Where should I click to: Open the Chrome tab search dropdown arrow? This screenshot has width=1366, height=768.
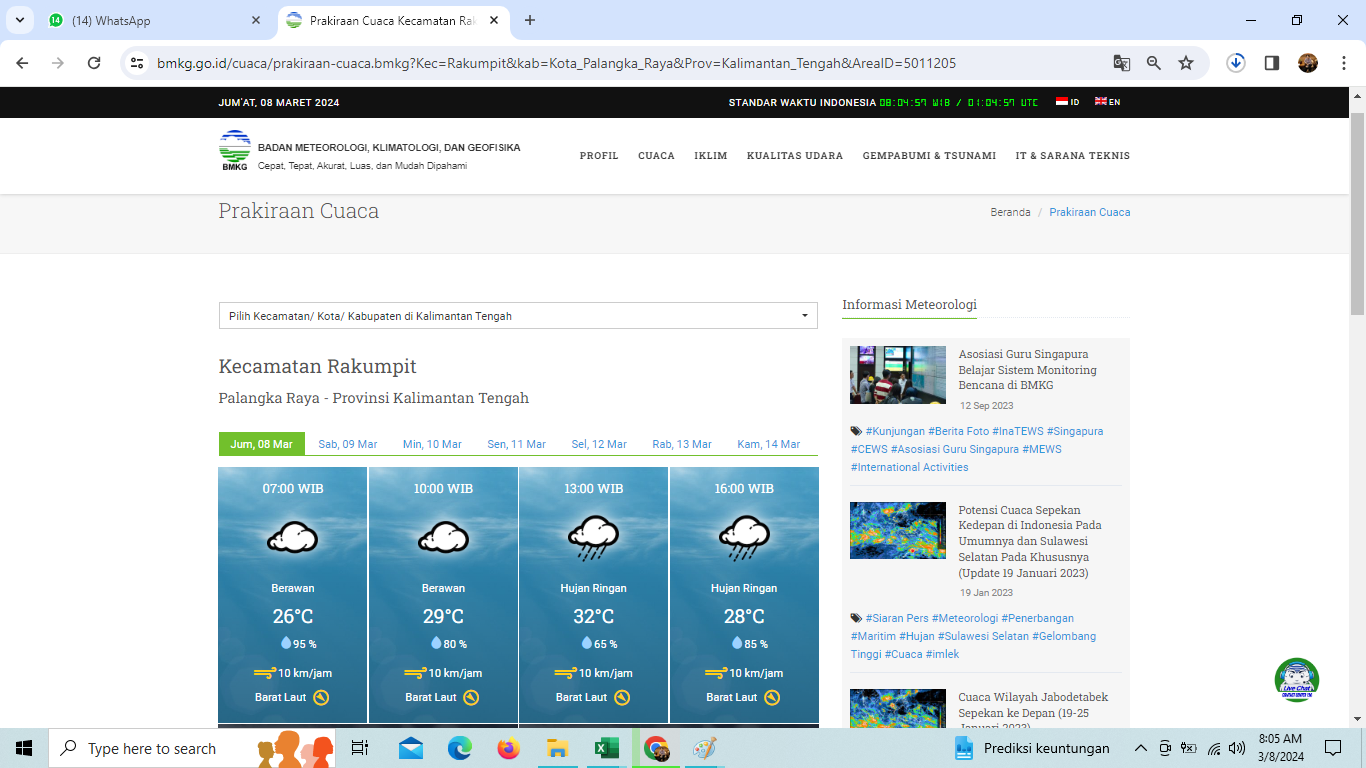[19, 20]
